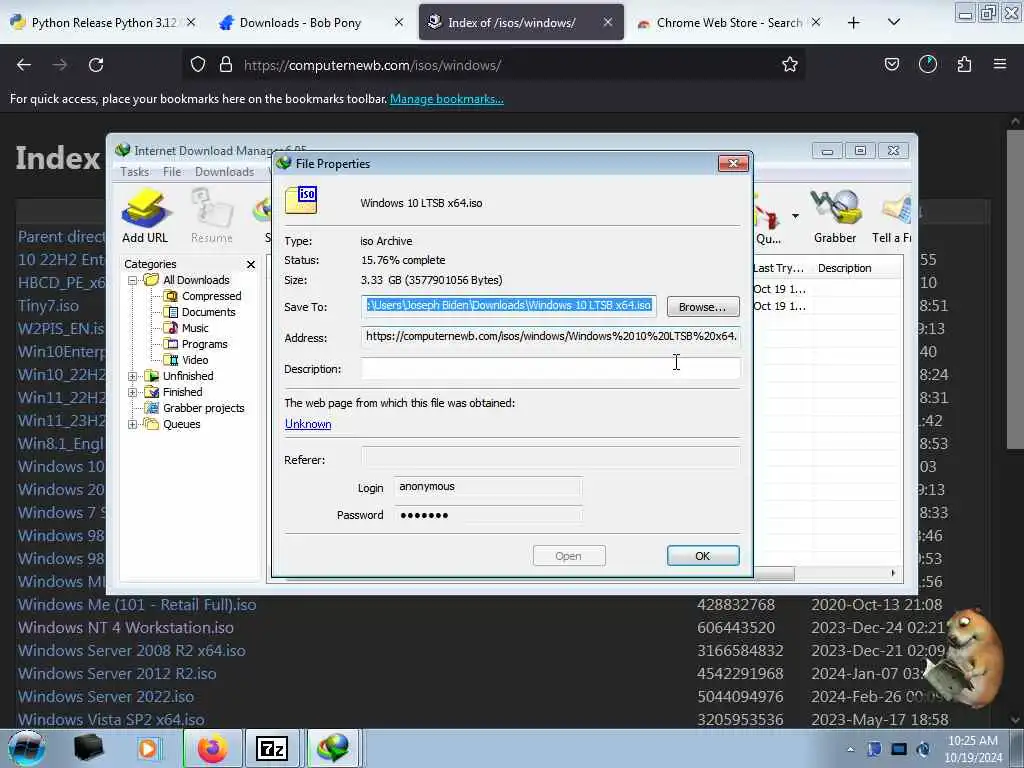Select the Video category folder
Image resolution: width=1024 pixels, height=768 pixels.
click(x=195, y=360)
